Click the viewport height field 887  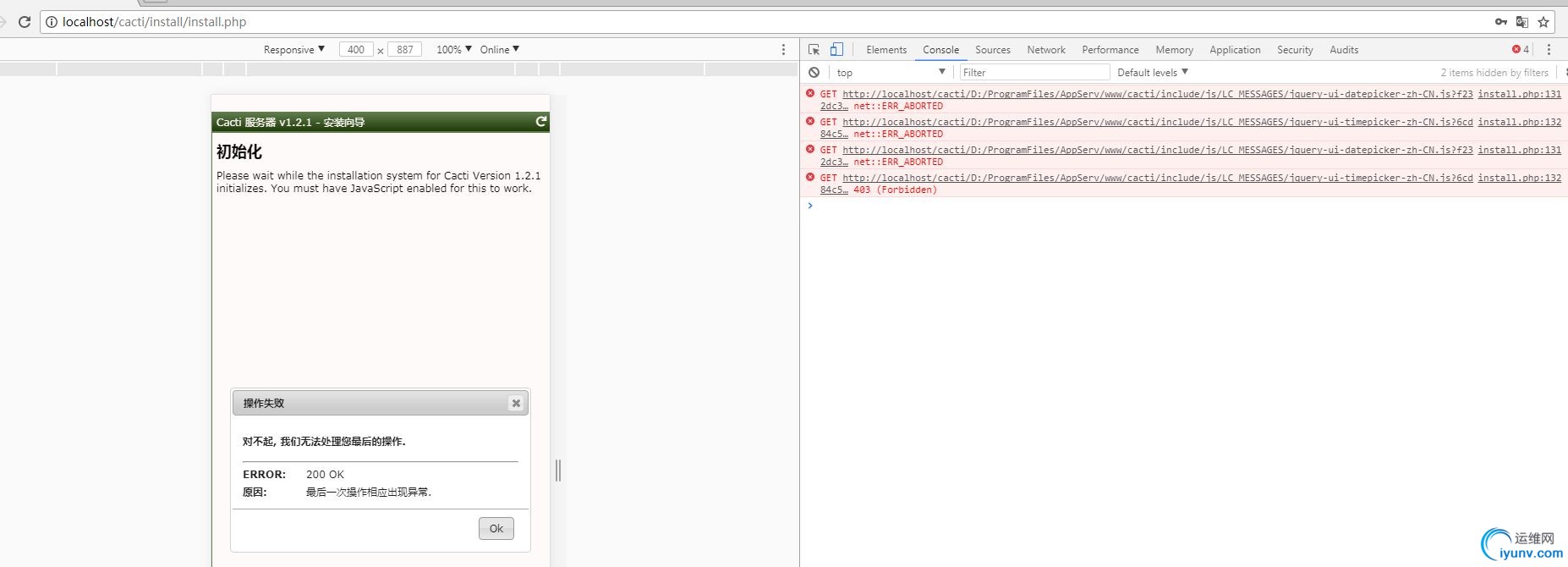pos(404,50)
